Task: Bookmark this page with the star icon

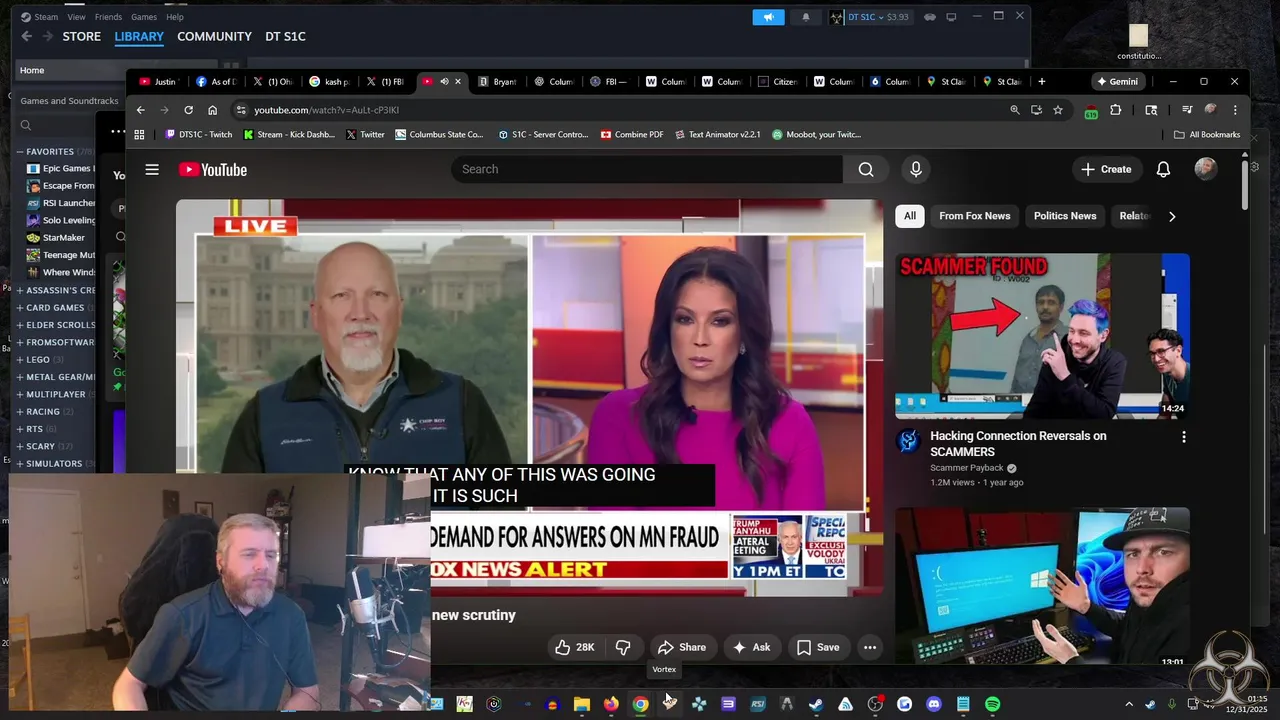Action: [1058, 110]
